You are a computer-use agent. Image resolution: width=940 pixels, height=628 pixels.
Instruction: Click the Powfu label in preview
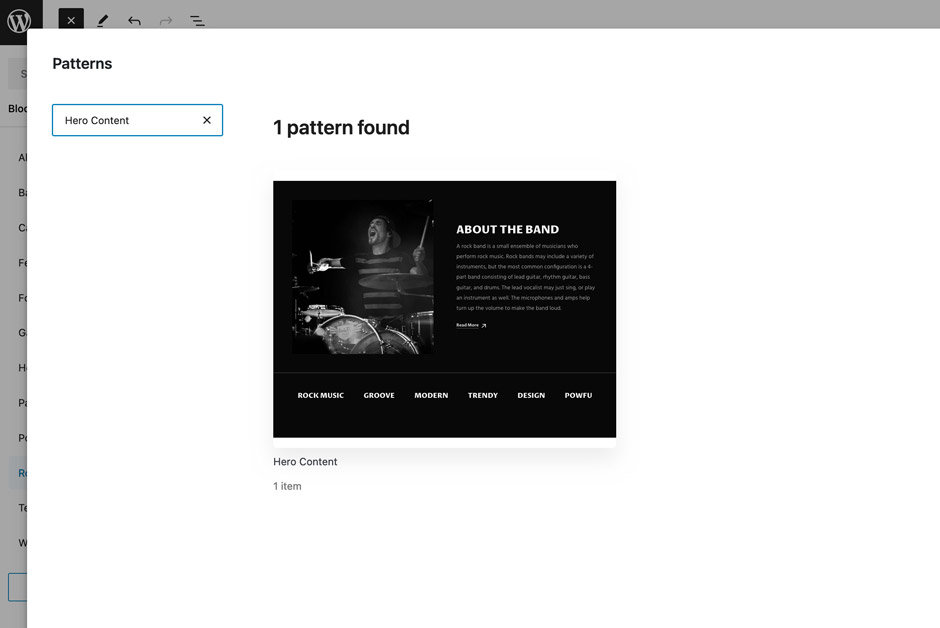click(x=578, y=395)
